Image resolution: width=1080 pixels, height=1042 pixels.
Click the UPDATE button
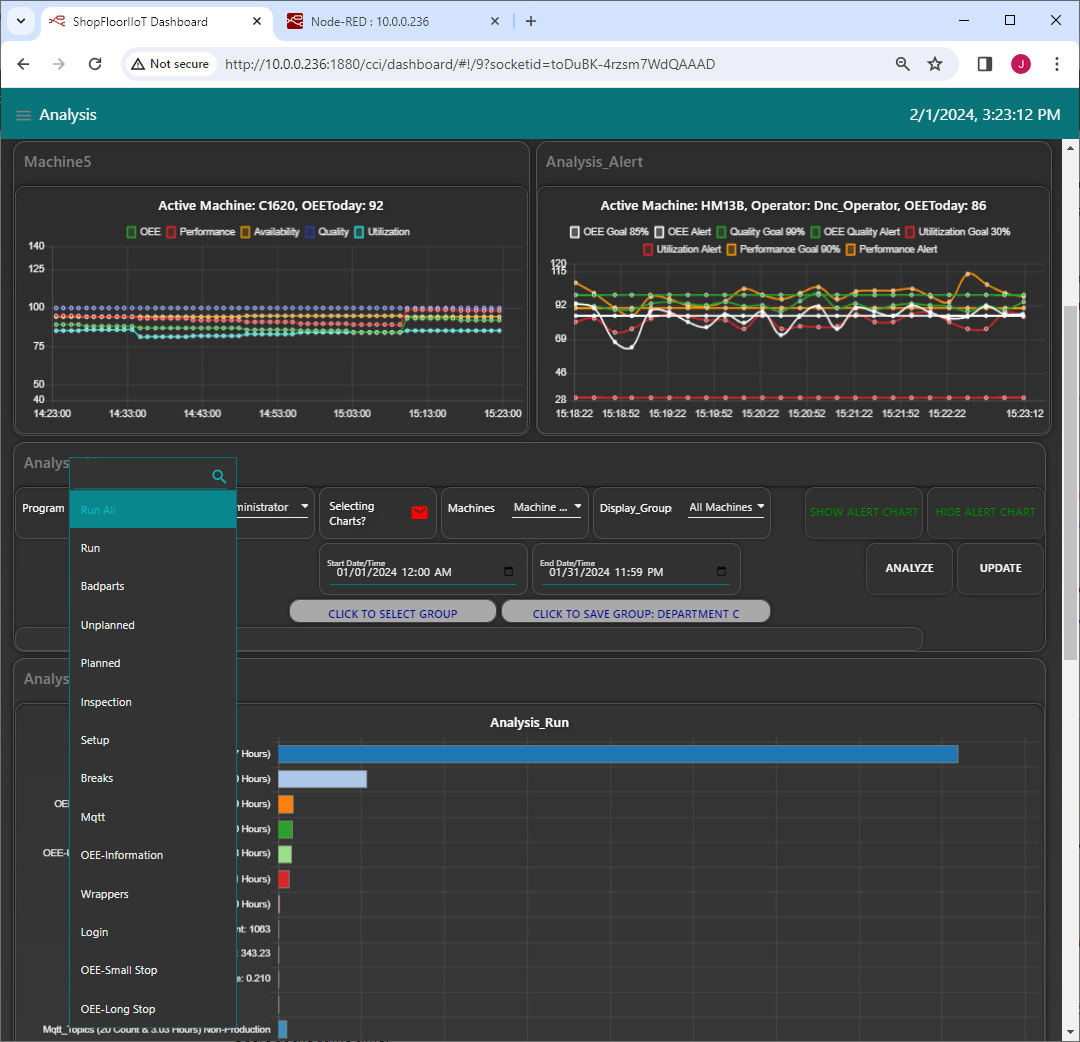1000,568
